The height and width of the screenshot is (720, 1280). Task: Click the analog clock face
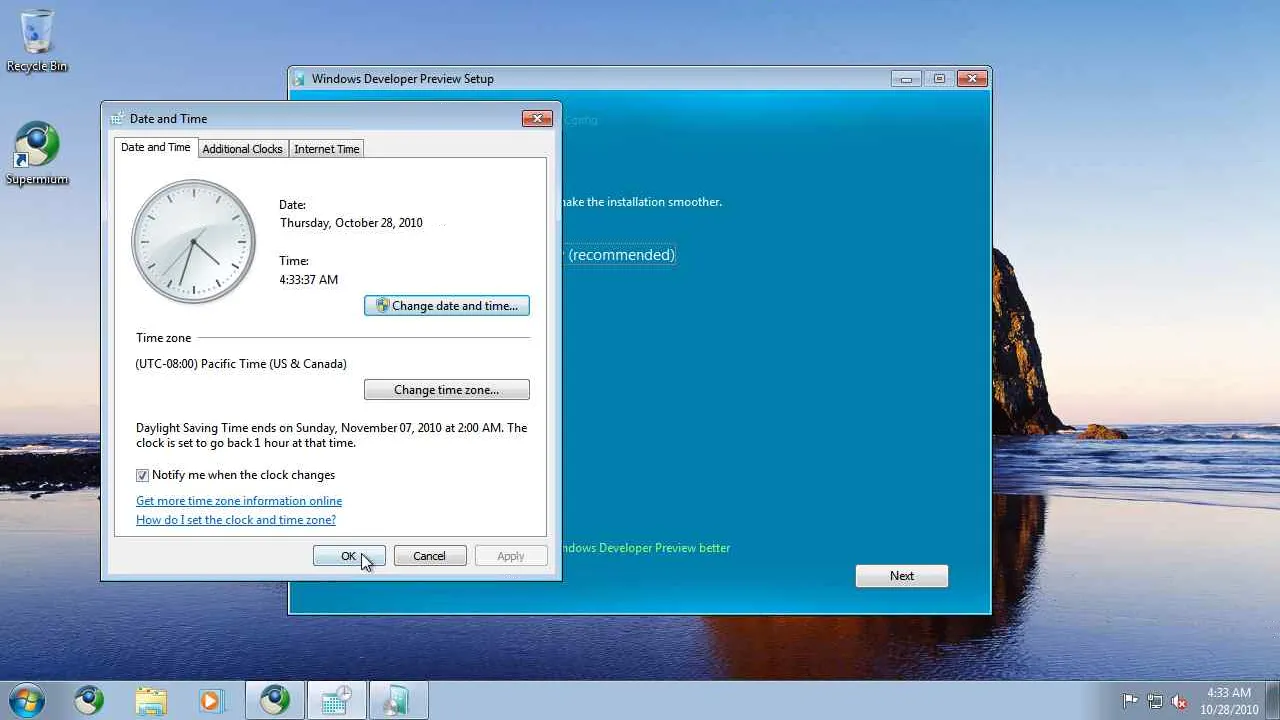coord(193,242)
